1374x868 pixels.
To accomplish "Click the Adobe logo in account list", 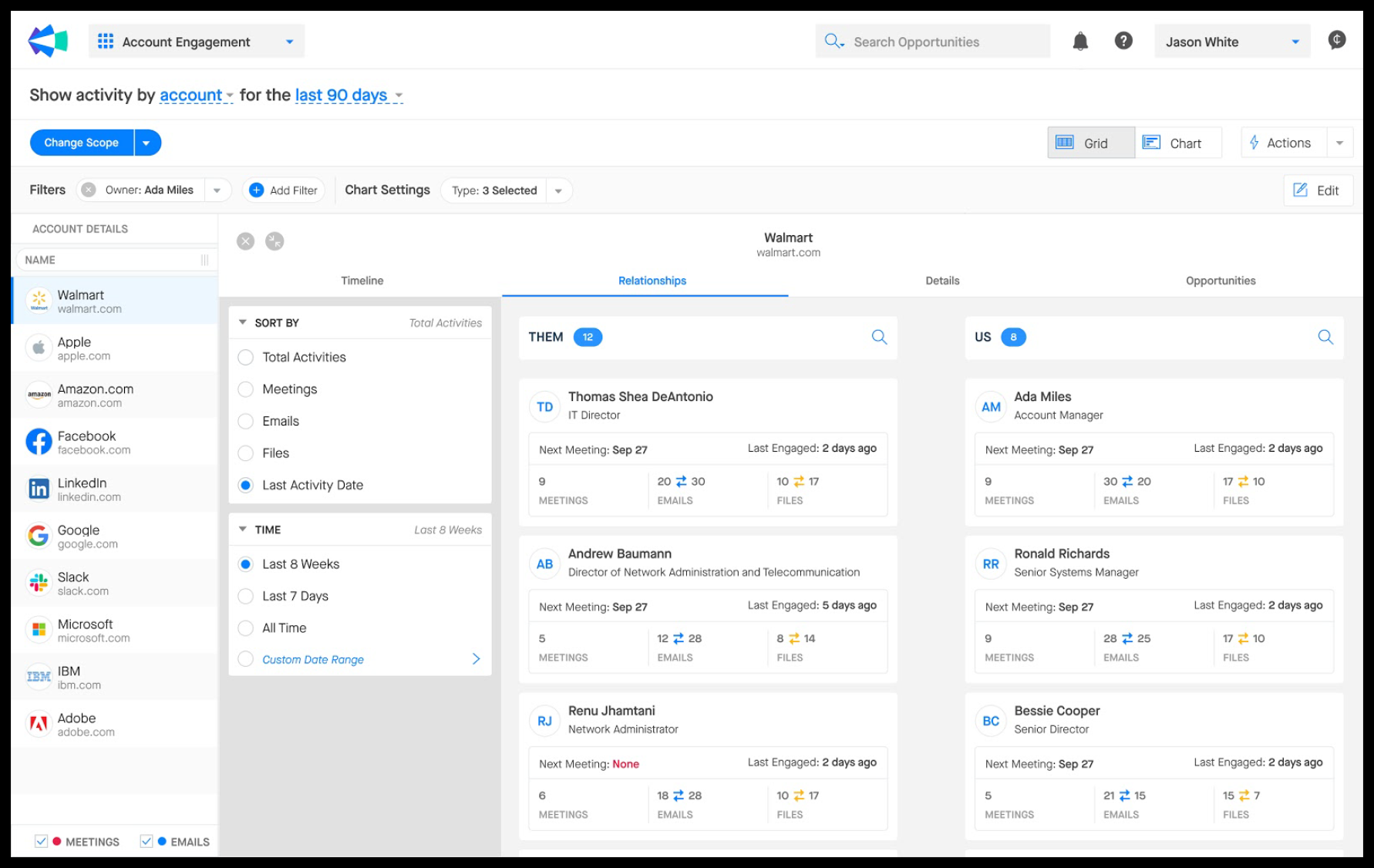I will tap(39, 724).
